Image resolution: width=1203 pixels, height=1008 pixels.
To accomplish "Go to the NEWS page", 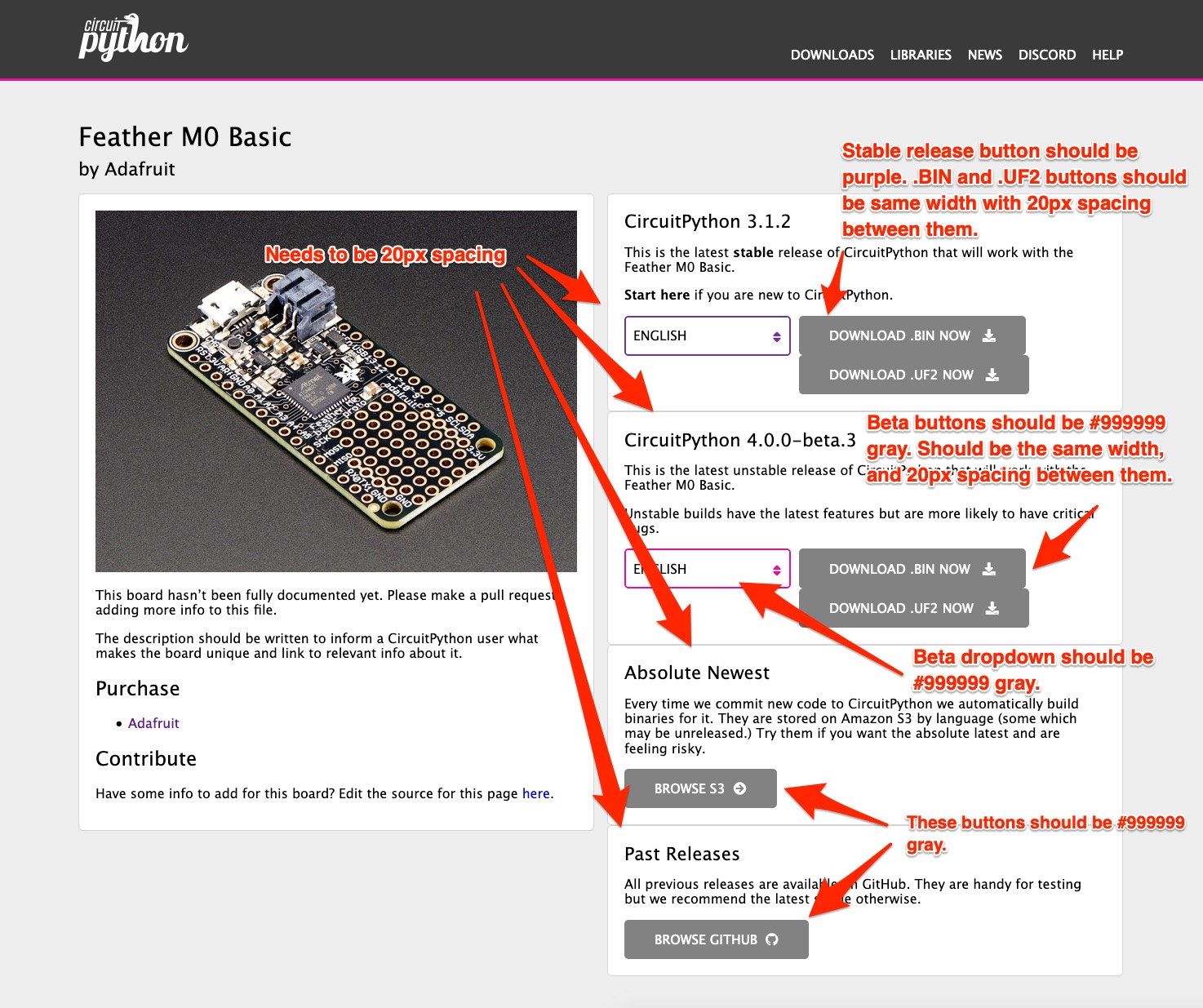I will (984, 55).
